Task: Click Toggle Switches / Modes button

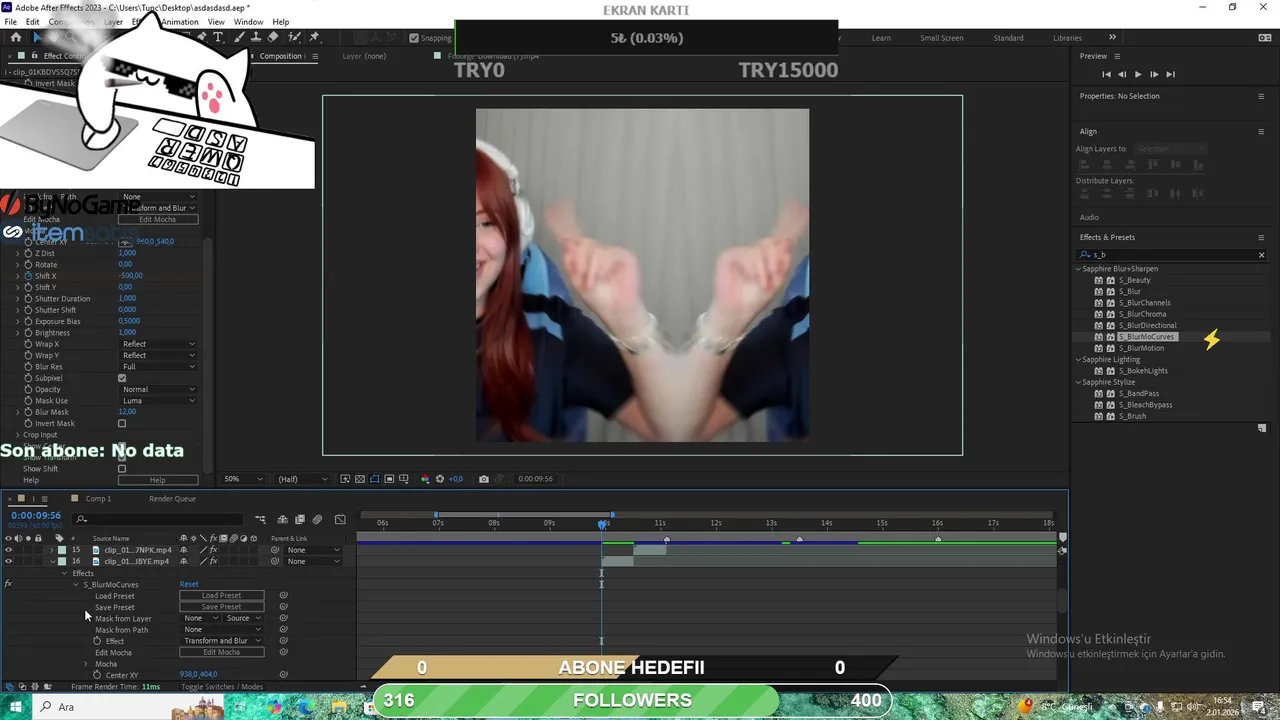Action: point(222,687)
